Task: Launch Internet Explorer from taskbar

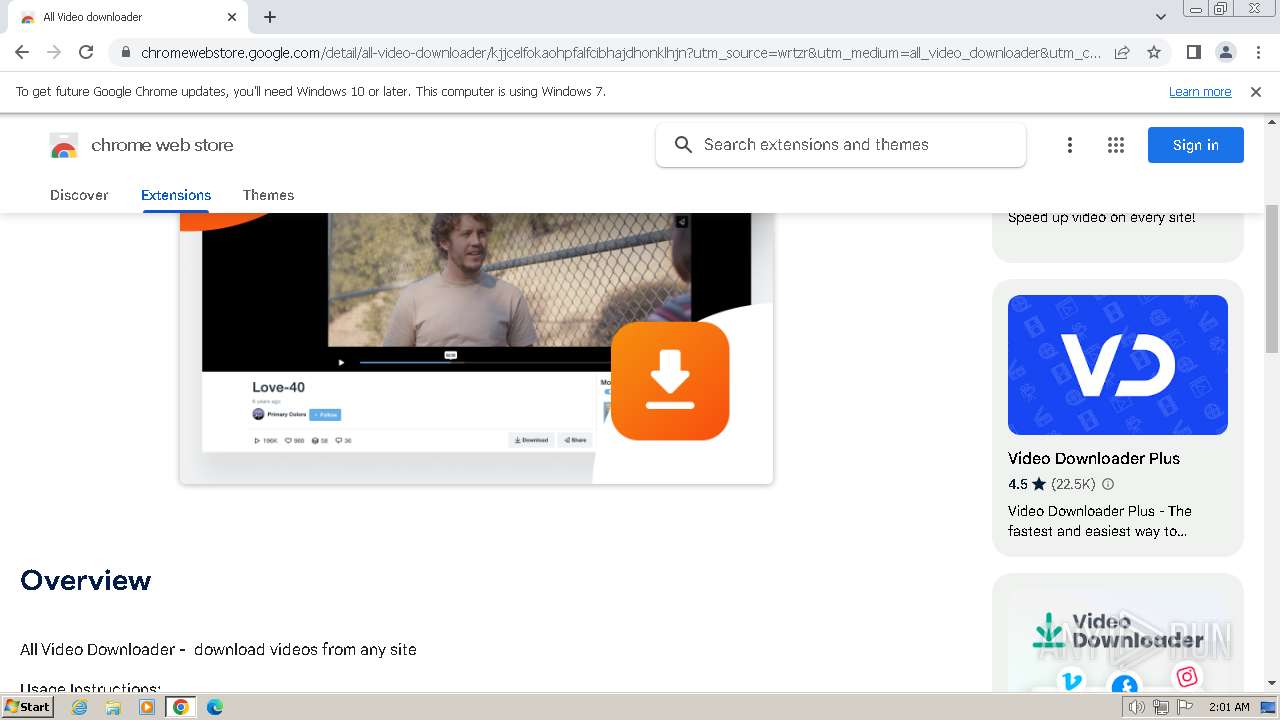Action: (79, 707)
